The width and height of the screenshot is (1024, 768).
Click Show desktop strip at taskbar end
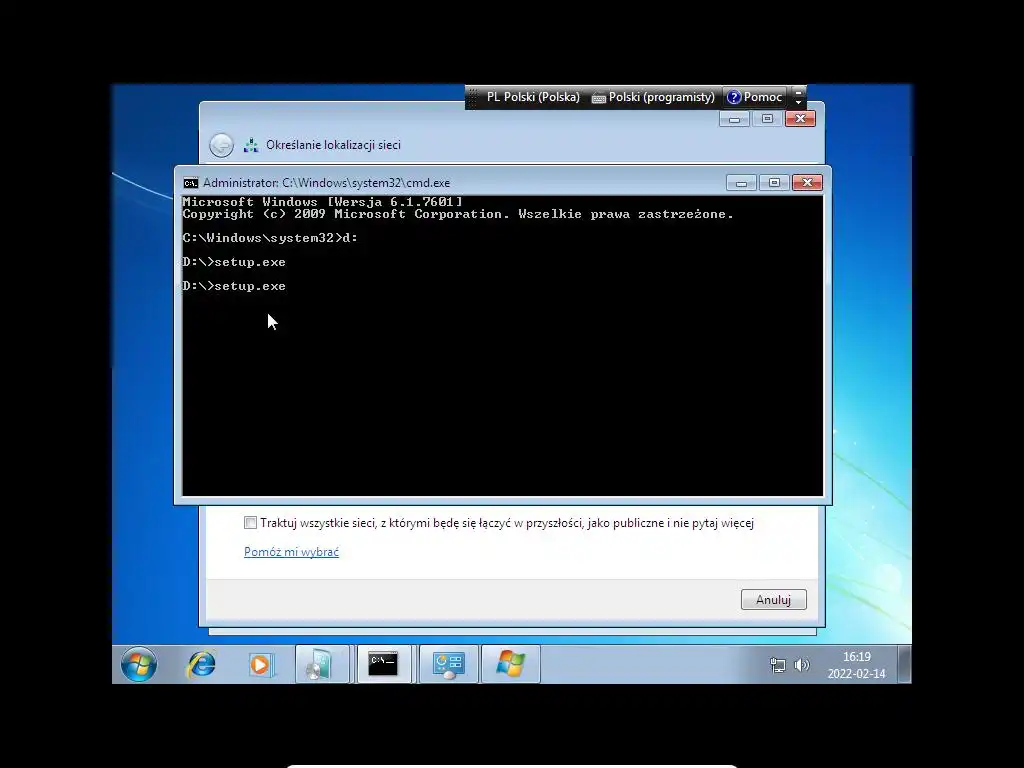click(x=904, y=665)
